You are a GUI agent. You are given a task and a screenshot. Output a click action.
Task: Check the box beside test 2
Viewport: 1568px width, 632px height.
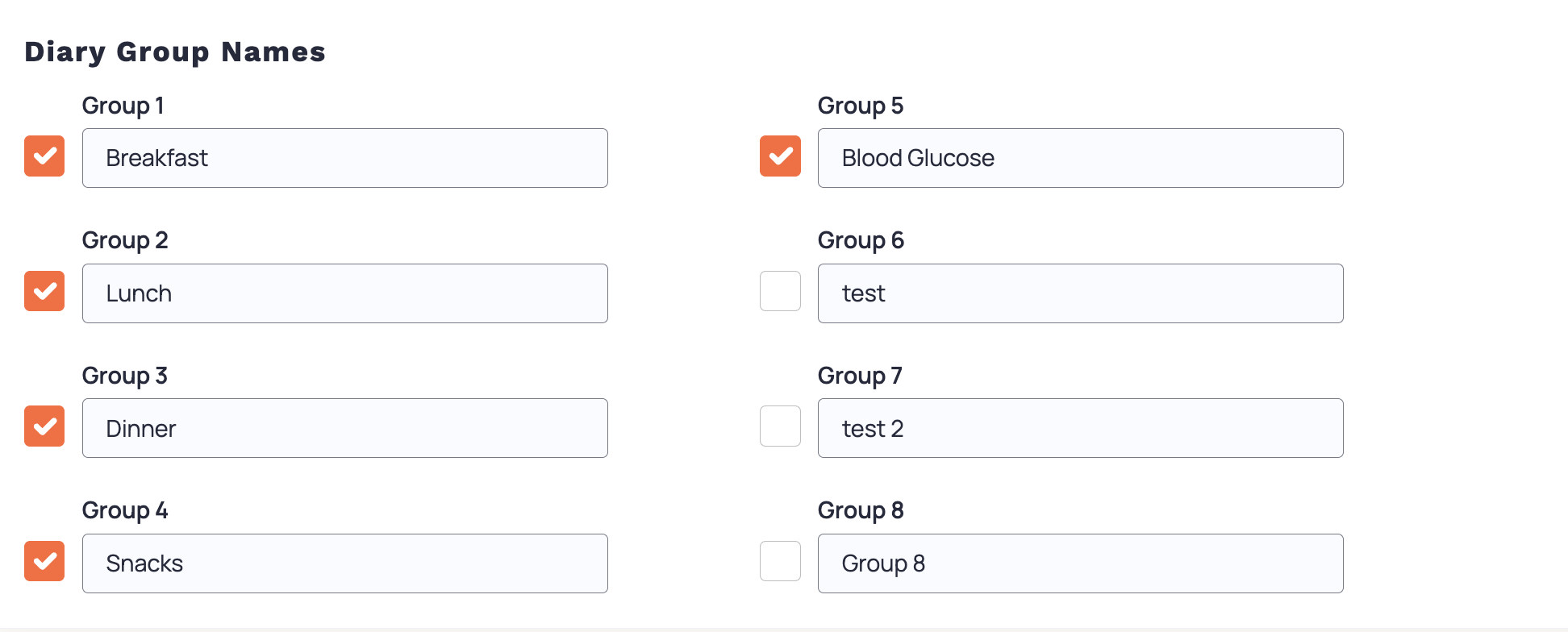780,426
